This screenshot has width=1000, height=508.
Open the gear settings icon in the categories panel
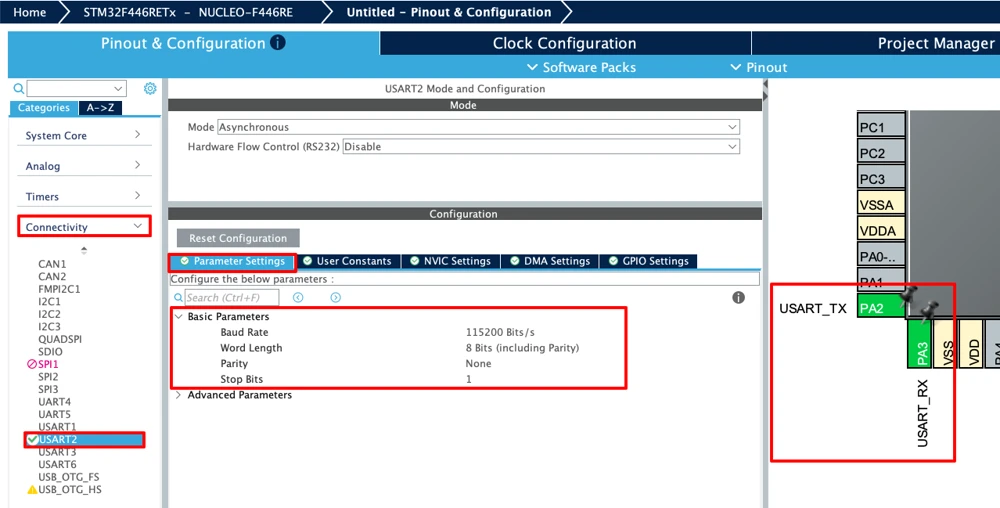pos(150,89)
